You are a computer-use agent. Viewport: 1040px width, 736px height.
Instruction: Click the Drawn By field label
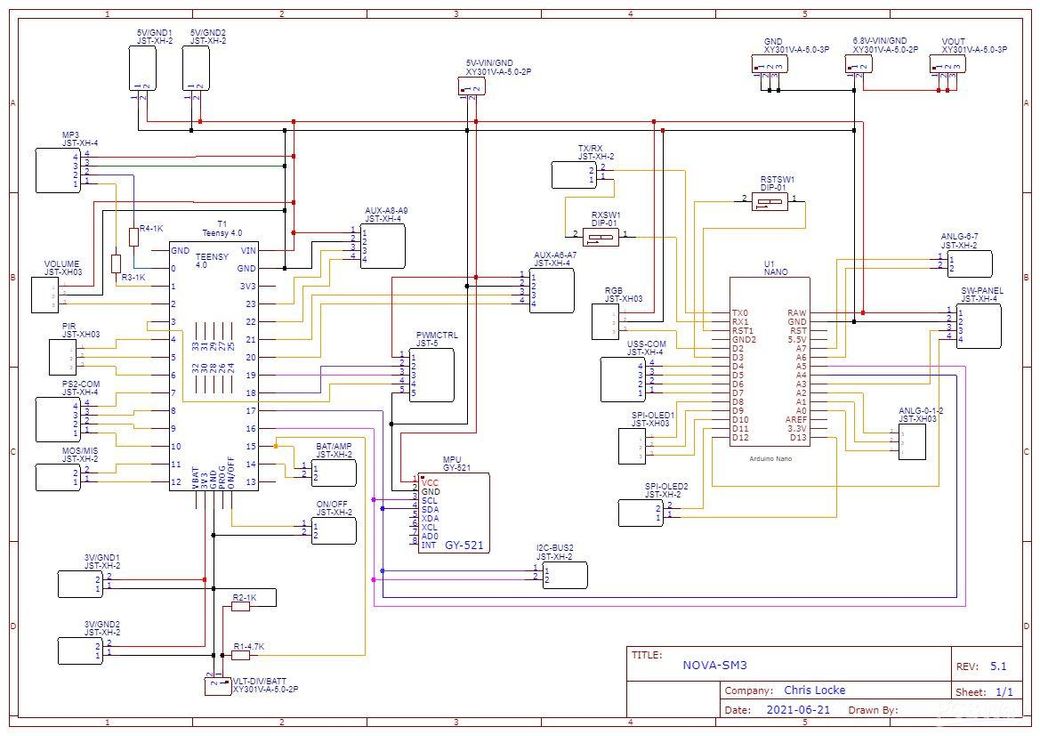click(x=874, y=710)
